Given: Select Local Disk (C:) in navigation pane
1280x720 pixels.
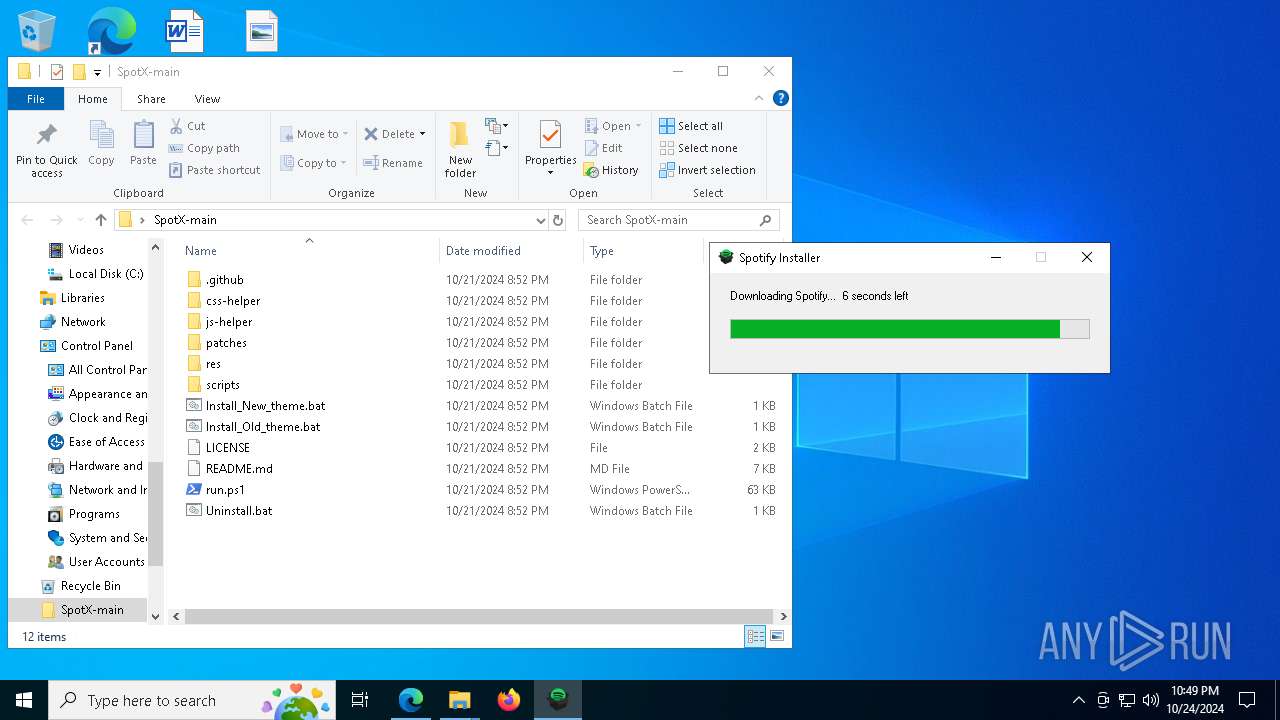Looking at the screenshot, I should point(96,274).
